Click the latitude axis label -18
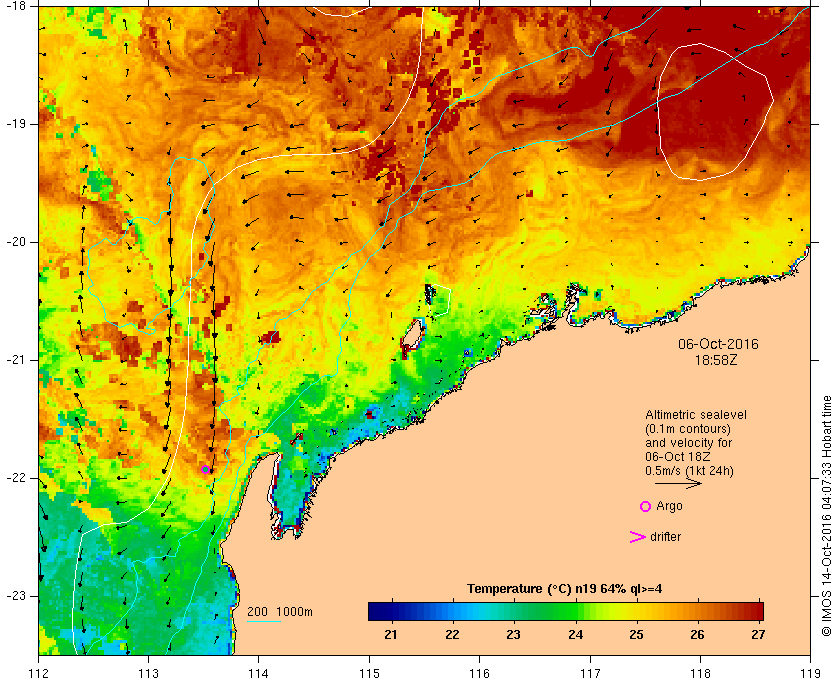The height and width of the screenshot is (680, 840). click(14, 5)
